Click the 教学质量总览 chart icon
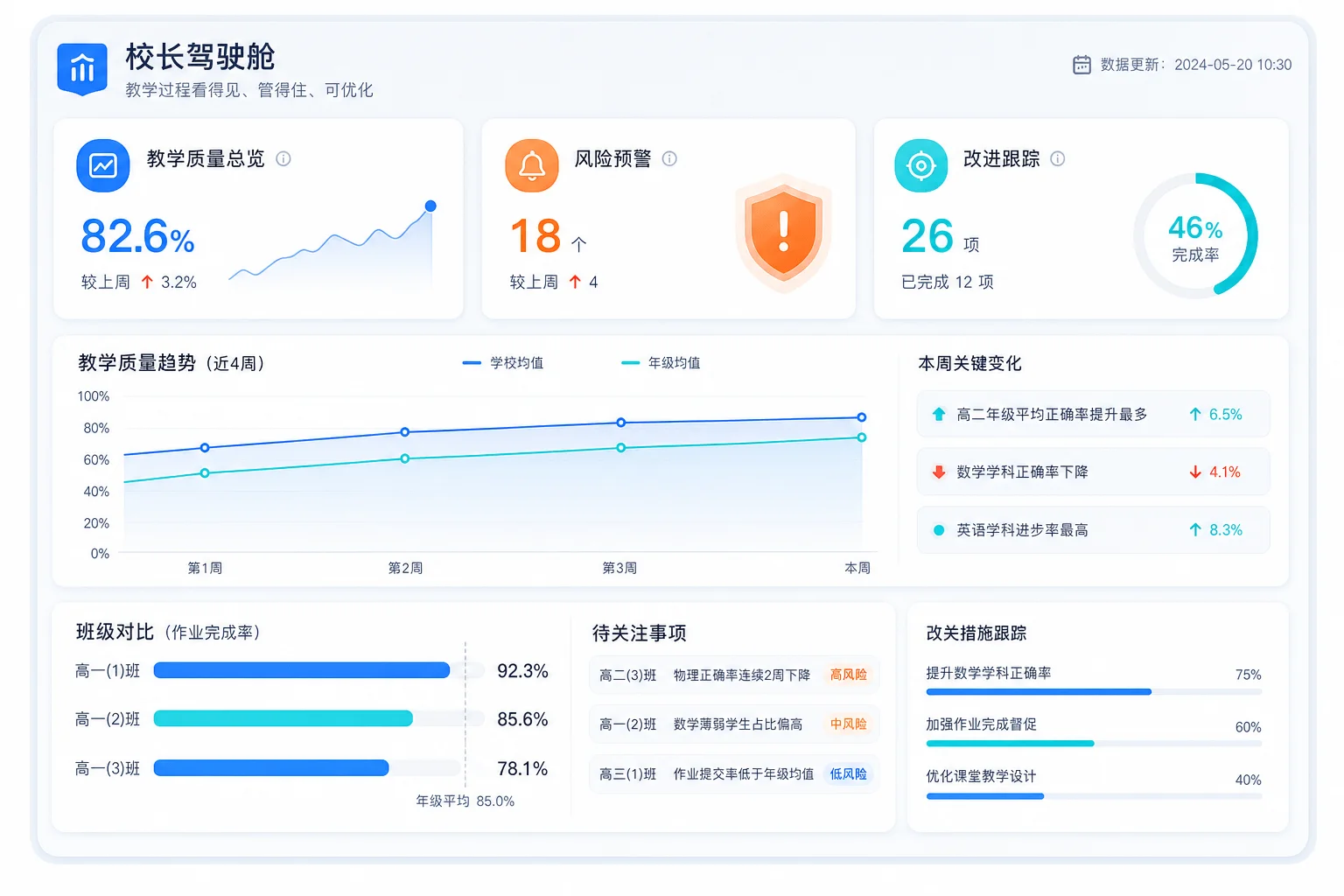 (x=103, y=165)
